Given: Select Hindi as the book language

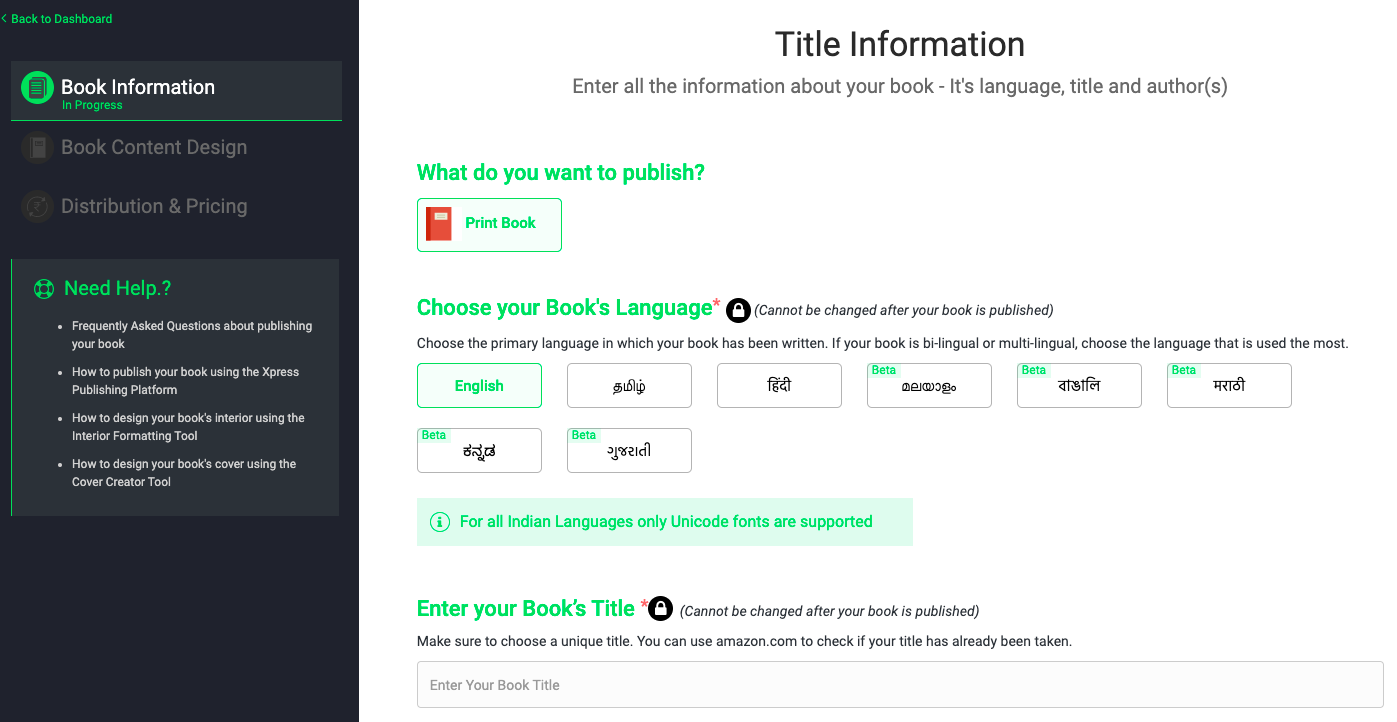Looking at the screenshot, I should [x=779, y=386].
